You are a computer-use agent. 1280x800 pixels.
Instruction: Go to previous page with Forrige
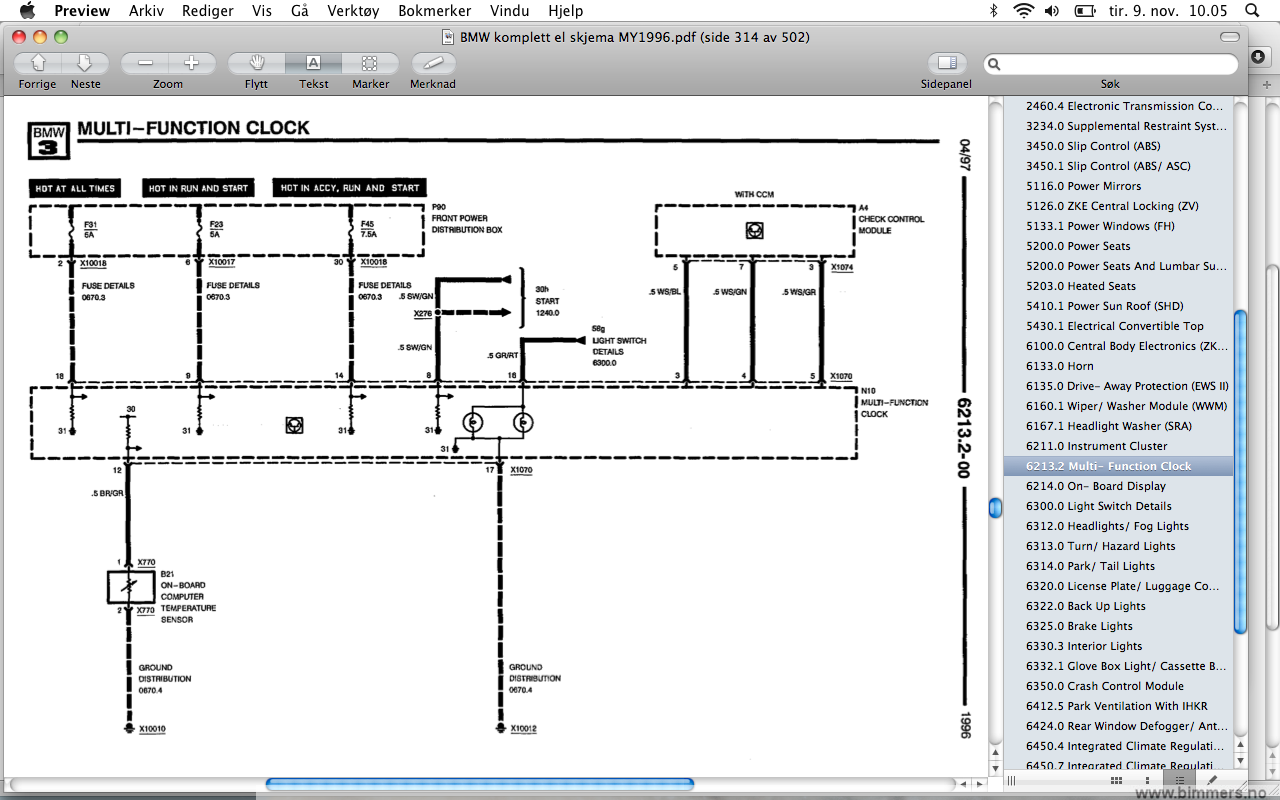[x=38, y=63]
